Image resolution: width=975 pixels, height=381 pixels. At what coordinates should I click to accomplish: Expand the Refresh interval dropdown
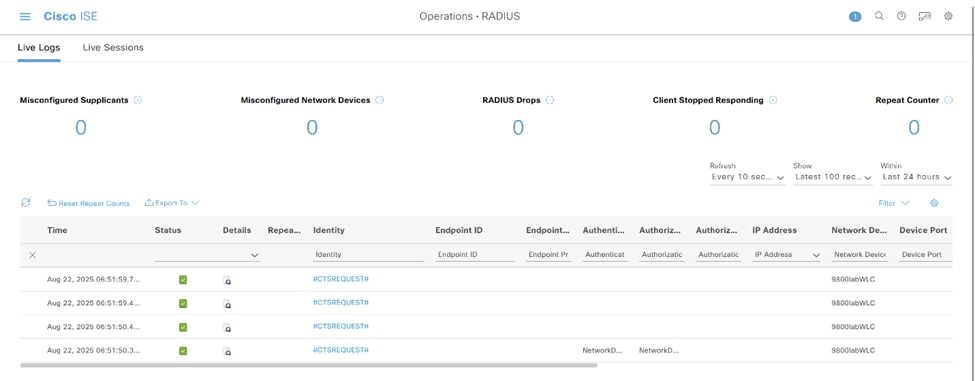click(x=747, y=177)
